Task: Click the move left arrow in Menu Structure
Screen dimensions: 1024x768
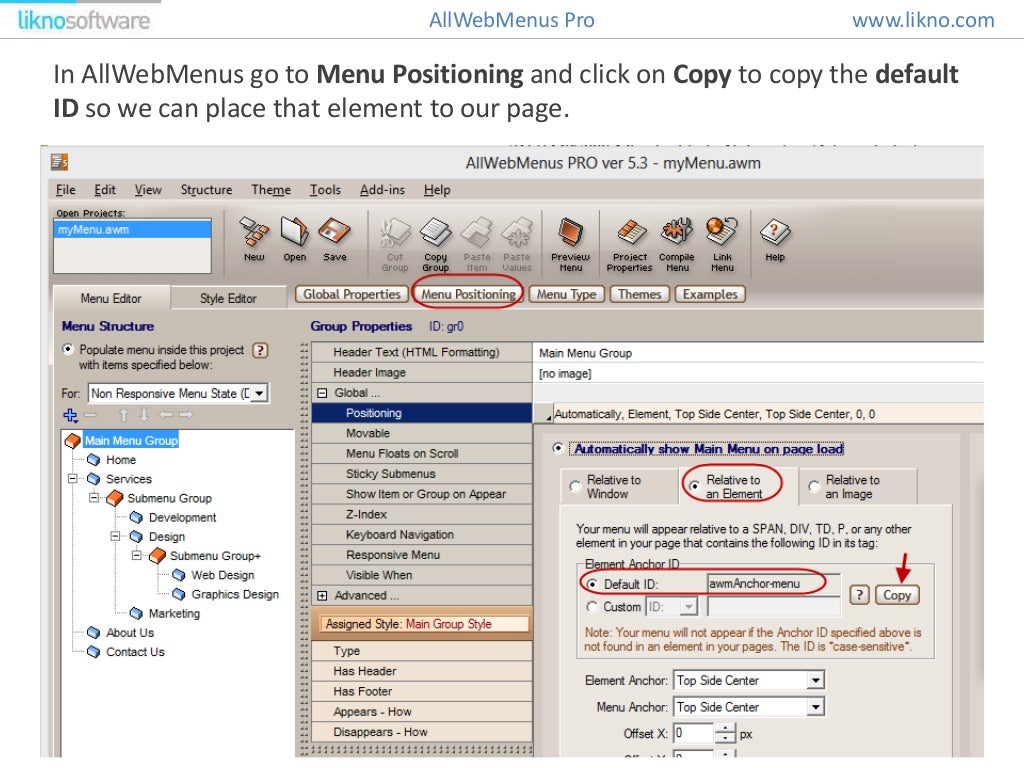Action: click(x=166, y=415)
